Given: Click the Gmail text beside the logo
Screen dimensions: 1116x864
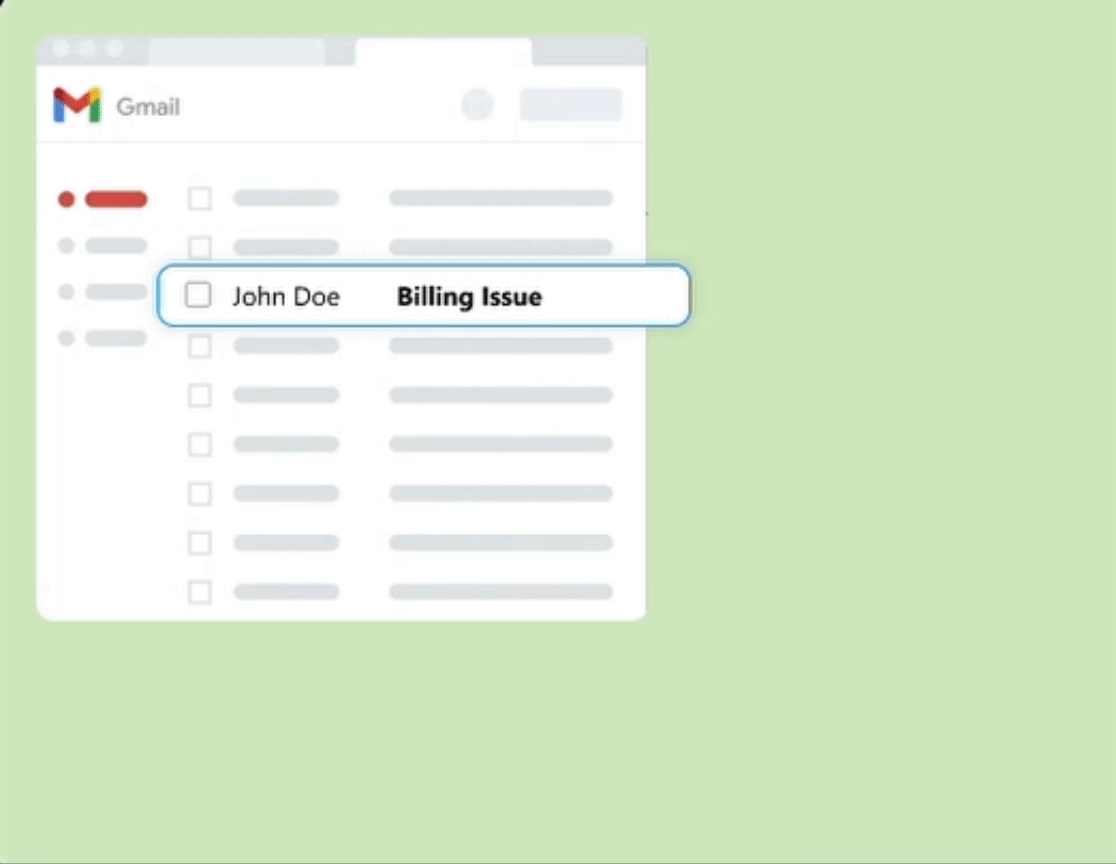Looking at the screenshot, I should point(148,106).
